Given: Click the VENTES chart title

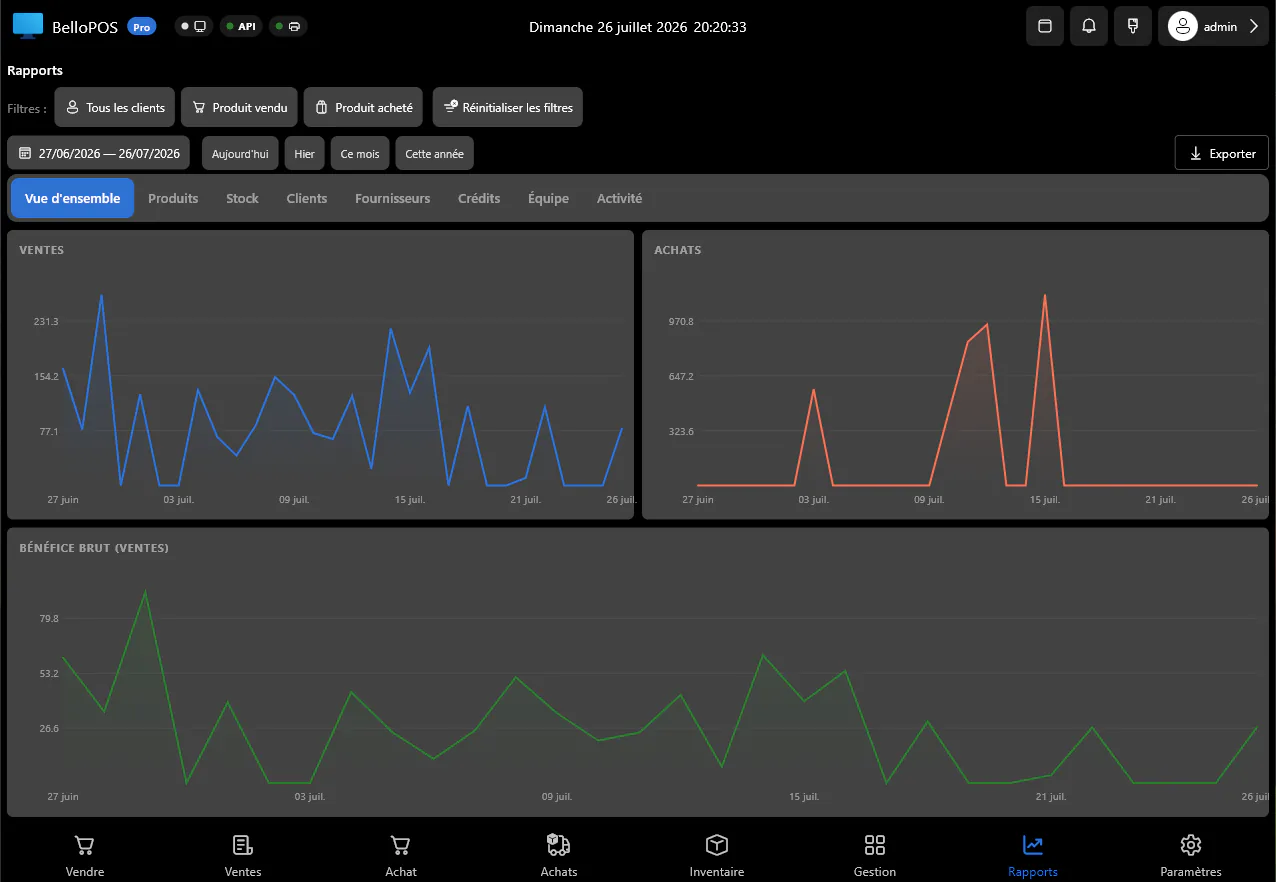Looking at the screenshot, I should coord(41,250).
